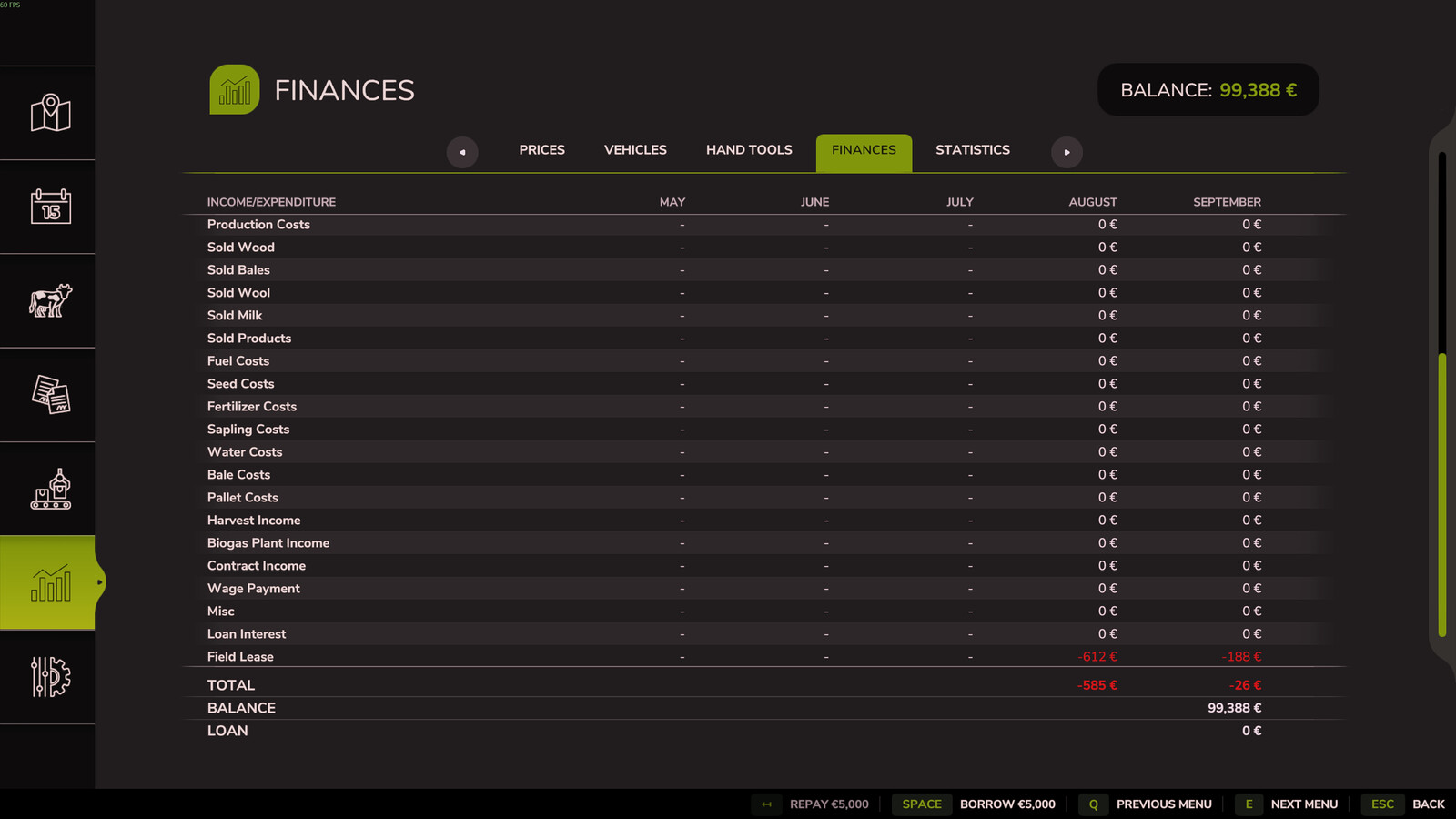This screenshot has height=819, width=1456.
Task: Go to previous tab with left arrow
Action: 462,152
